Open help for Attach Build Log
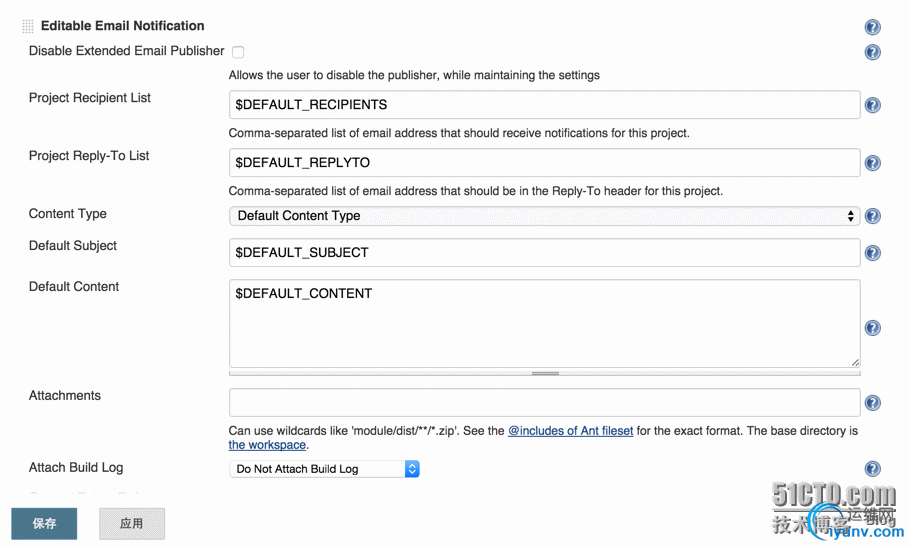The width and height of the screenshot is (910, 548). coord(872,469)
